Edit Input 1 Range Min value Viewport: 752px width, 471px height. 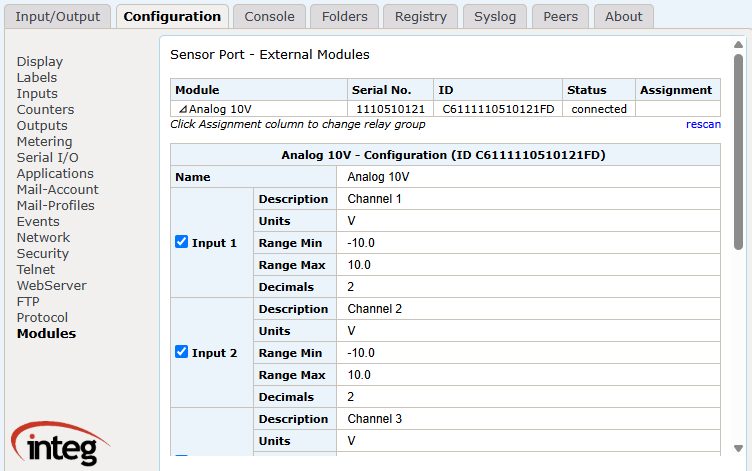pyautogui.click(x=528, y=243)
